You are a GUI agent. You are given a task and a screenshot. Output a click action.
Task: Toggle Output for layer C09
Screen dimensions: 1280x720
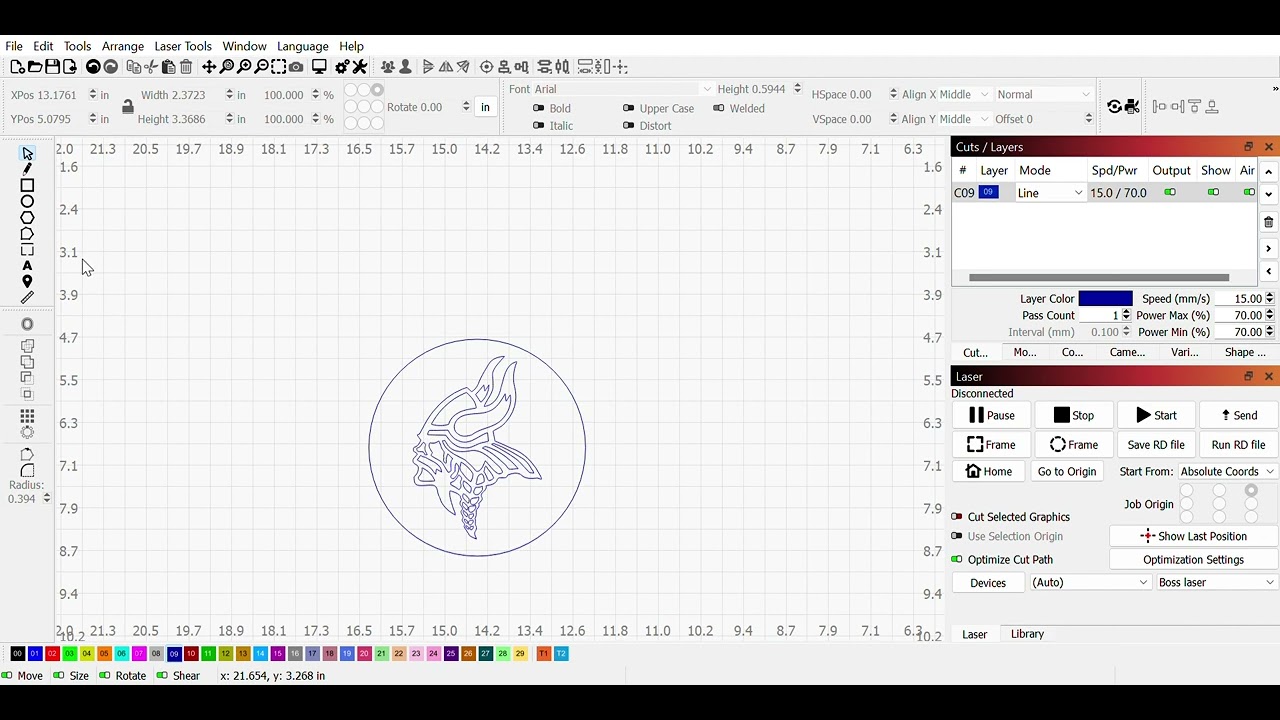(x=1170, y=193)
